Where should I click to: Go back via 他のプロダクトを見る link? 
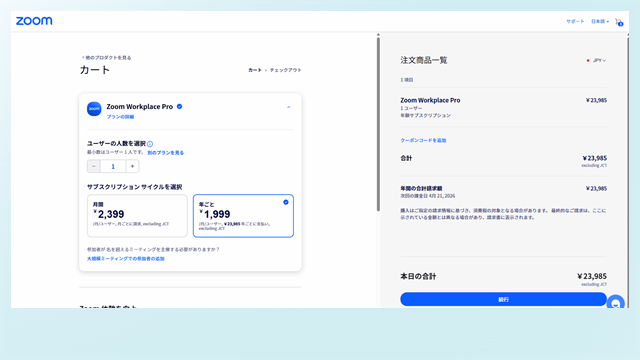(x=107, y=58)
